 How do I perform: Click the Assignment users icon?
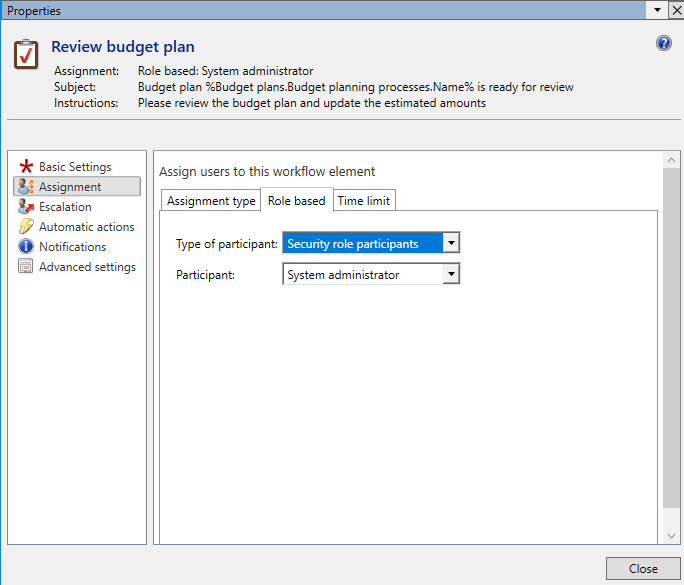coord(25,187)
